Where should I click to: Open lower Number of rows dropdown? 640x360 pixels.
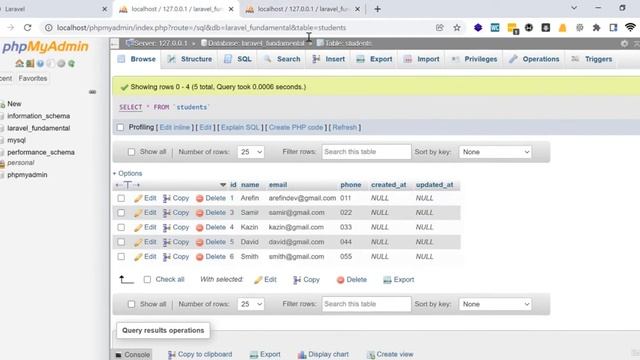(251, 304)
